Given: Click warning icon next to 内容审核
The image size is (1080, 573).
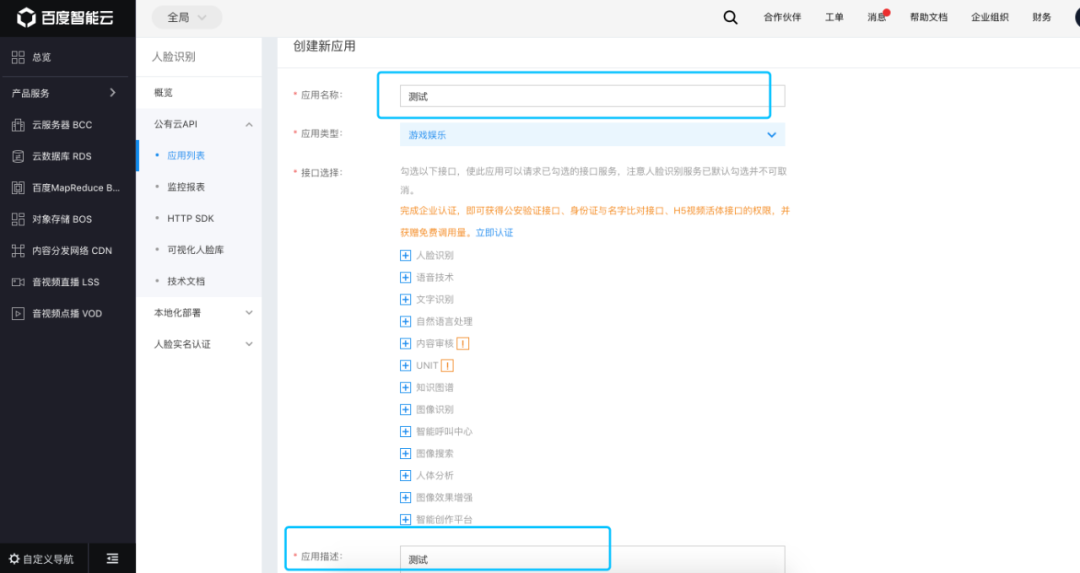Looking at the screenshot, I should click(x=462, y=344).
